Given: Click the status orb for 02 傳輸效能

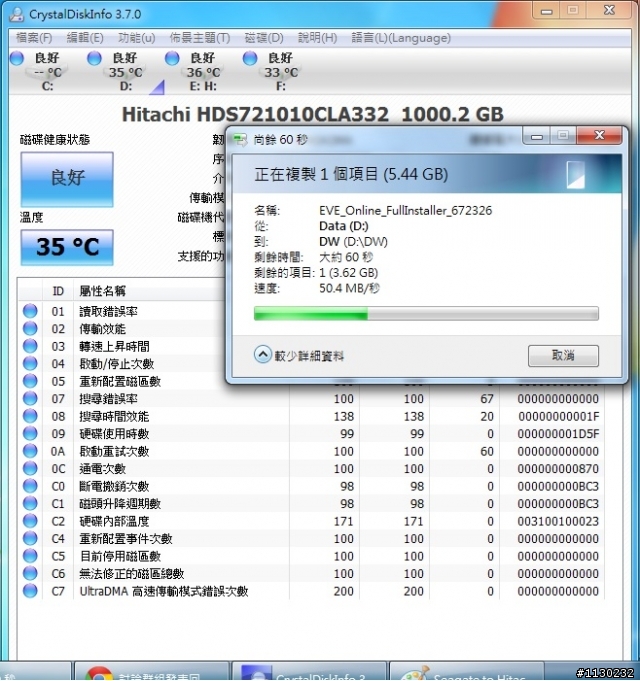Looking at the screenshot, I should (x=30, y=328).
